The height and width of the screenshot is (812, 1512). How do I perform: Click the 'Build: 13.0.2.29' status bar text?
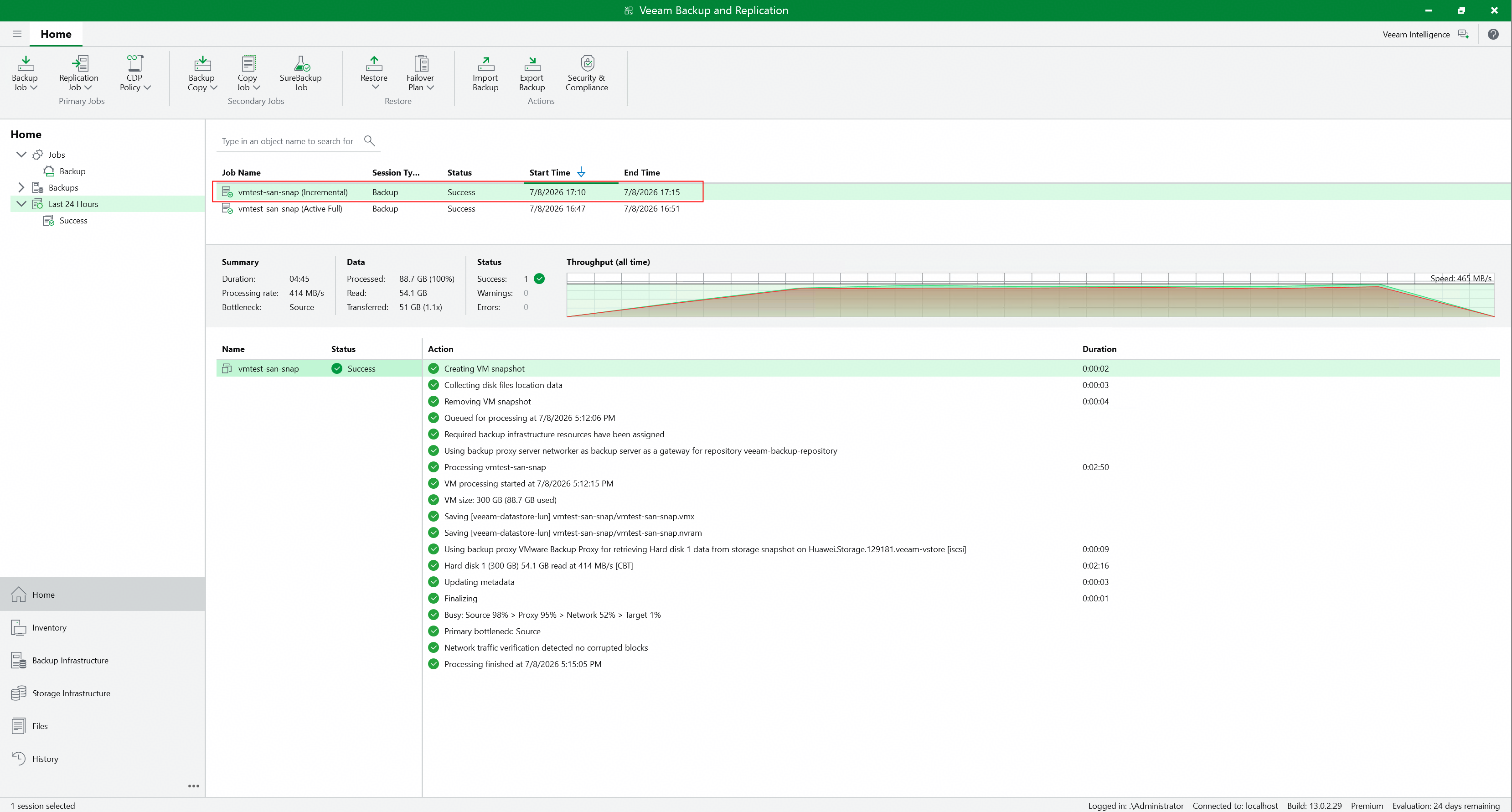point(1314,806)
